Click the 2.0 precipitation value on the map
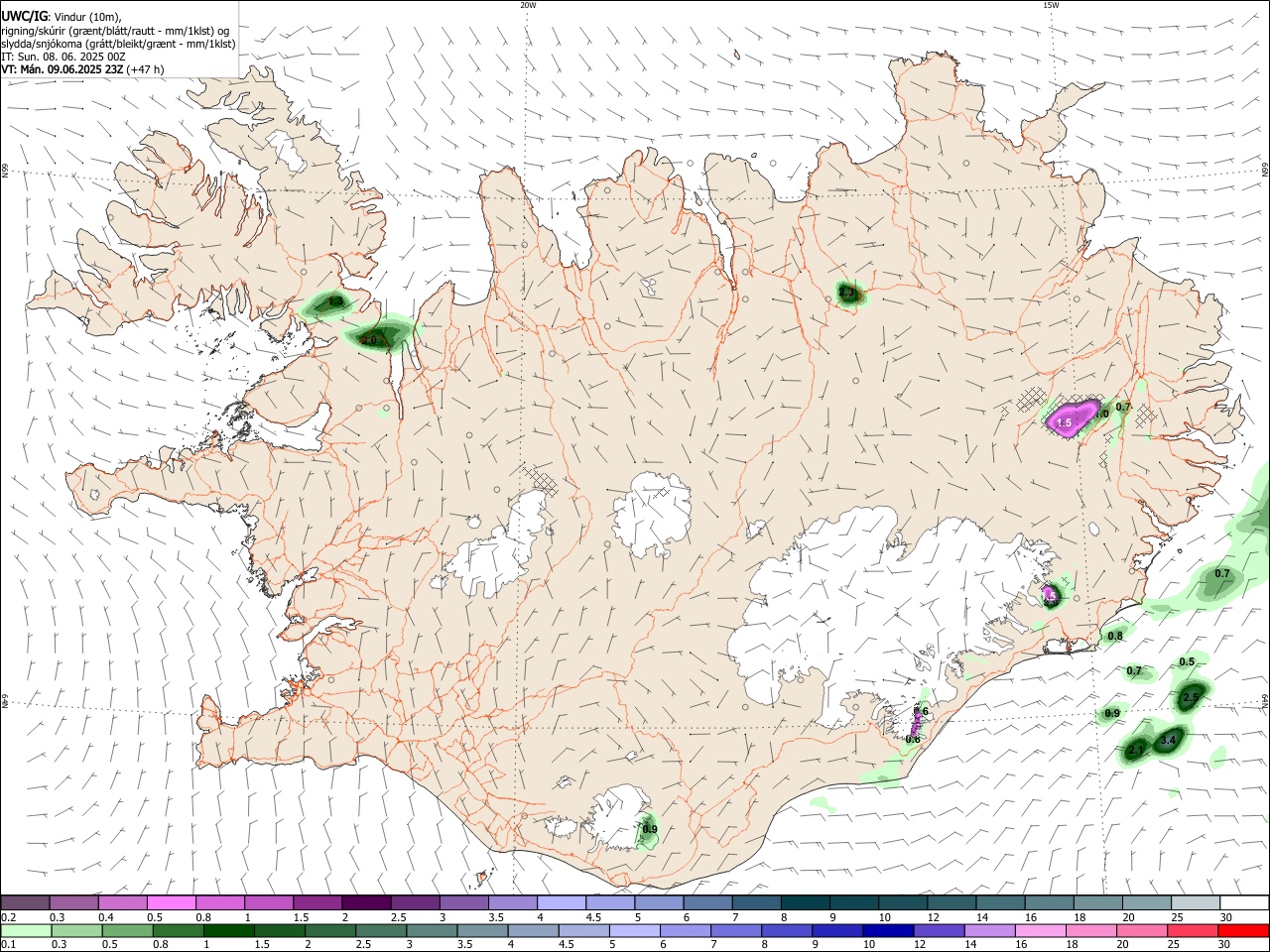The image size is (1270, 952). pos(369,340)
